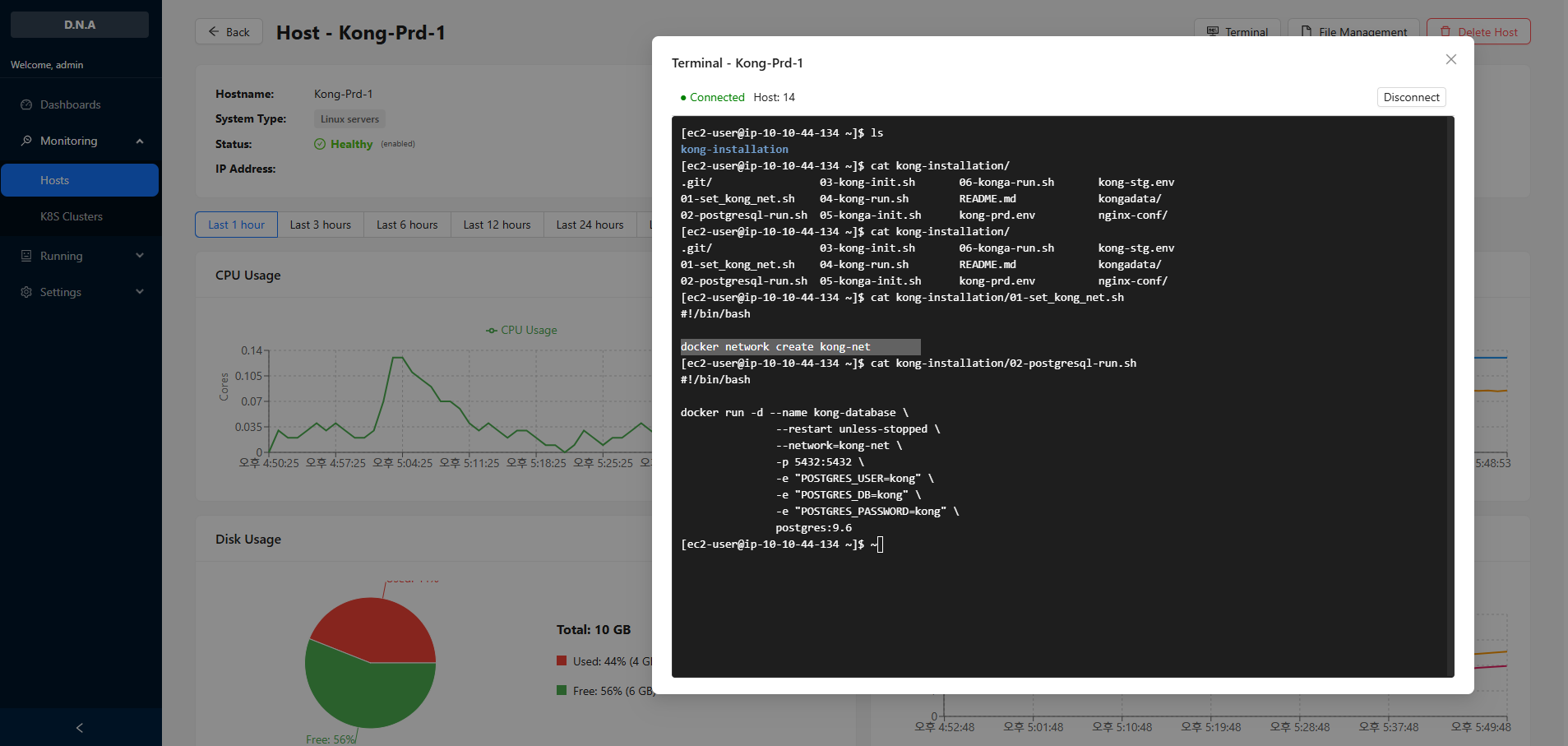Viewport: 1568px width, 746px height.
Task: Click the Monitoring magnifier icon
Action: (x=26, y=141)
